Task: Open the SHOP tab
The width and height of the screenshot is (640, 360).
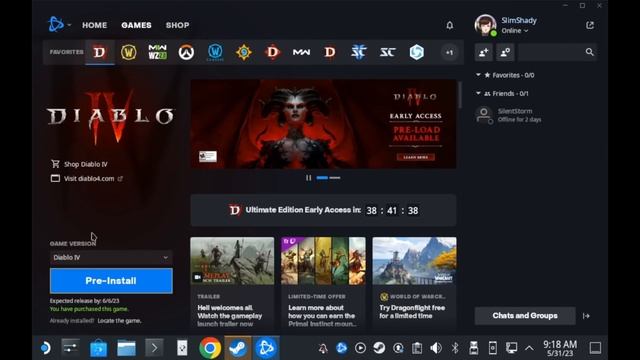Action: 177,25
